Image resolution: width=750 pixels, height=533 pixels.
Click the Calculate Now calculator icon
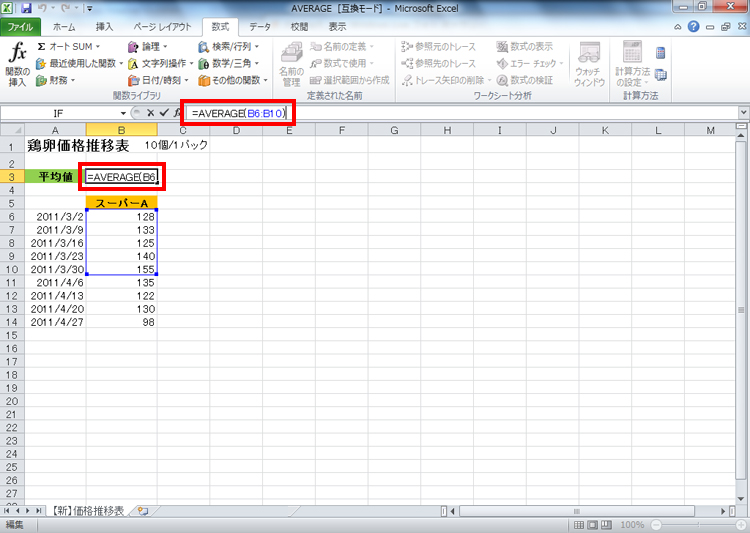click(x=661, y=53)
